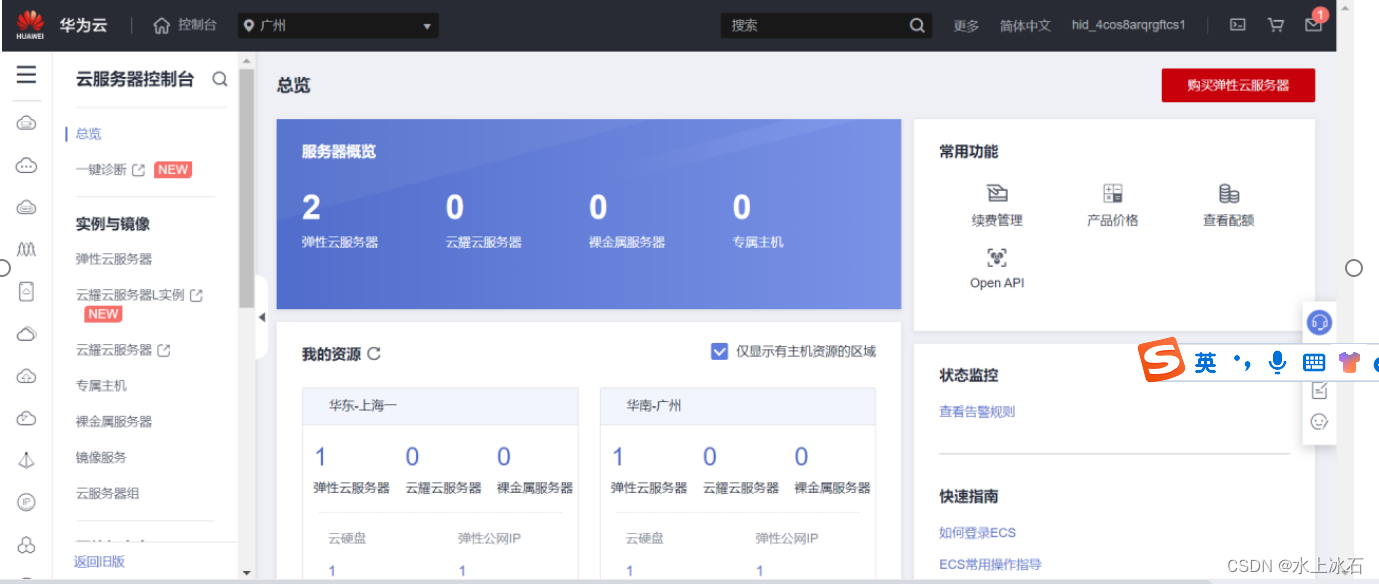1379x584 pixels.
Task: Click the search icon beside 云服务器控制台
Action: click(x=220, y=80)
